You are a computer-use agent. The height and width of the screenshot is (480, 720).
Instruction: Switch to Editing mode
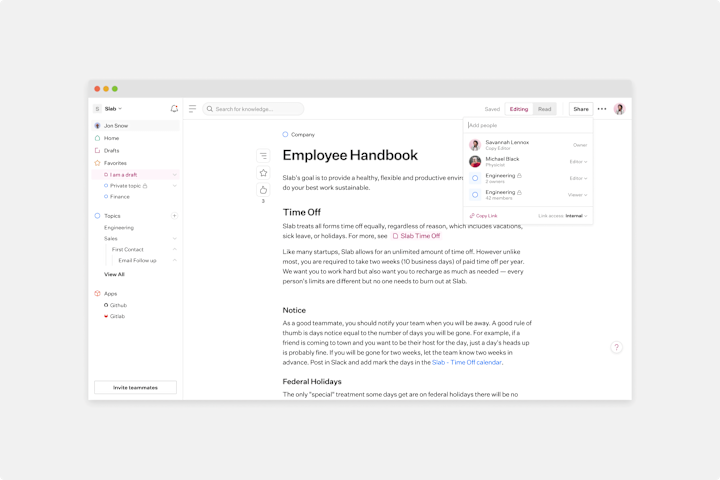(x=519, y=109)
